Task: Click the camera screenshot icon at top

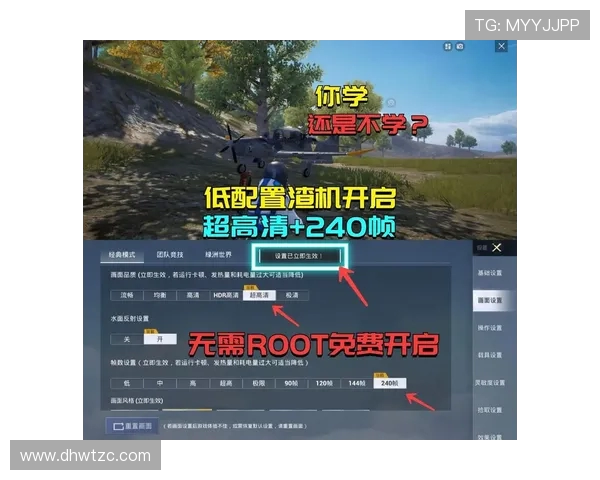Action: [x=460, y=47]
